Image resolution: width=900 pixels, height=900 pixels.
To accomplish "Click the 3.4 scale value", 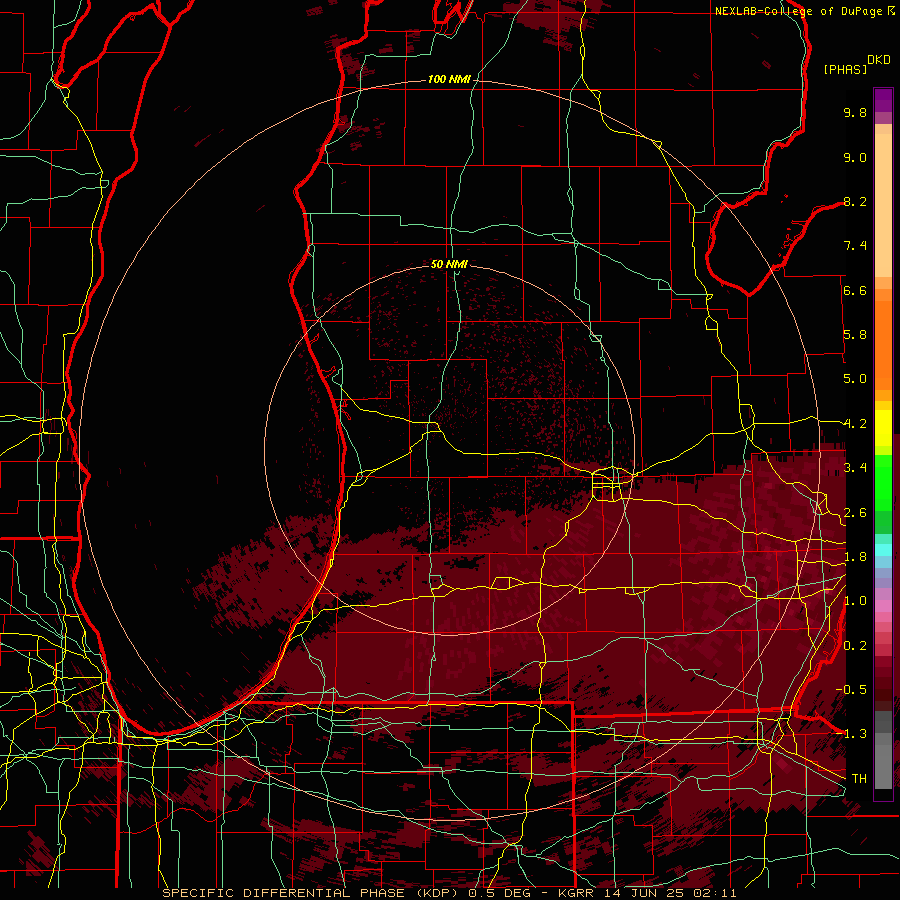I will point(855,468).
